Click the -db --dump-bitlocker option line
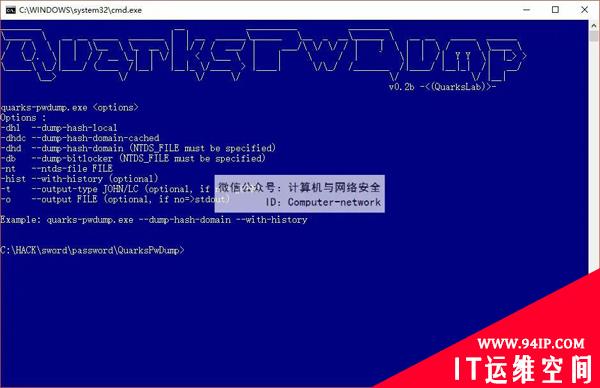This screenshot has width=600, height=388. coord(132,158)
